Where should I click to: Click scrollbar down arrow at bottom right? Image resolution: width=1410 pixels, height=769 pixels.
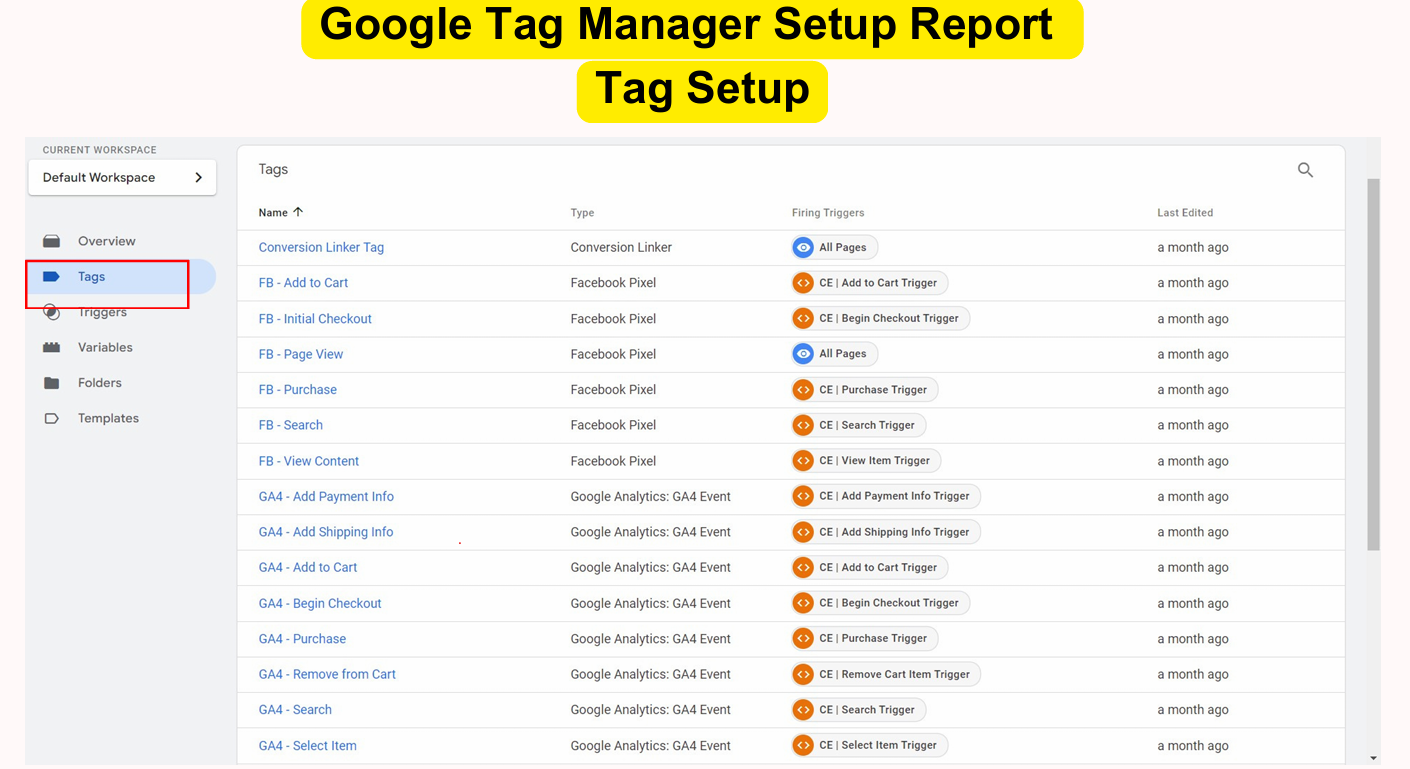point(1373,758)
